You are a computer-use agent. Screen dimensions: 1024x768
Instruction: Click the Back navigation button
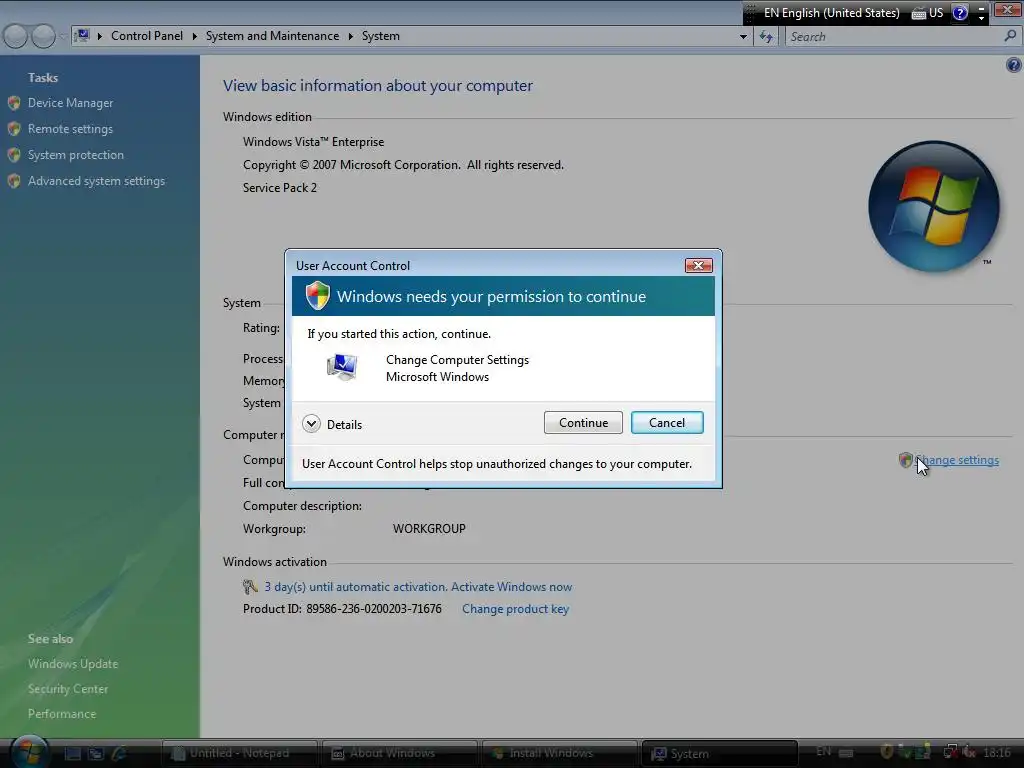(x=15, y=36)
